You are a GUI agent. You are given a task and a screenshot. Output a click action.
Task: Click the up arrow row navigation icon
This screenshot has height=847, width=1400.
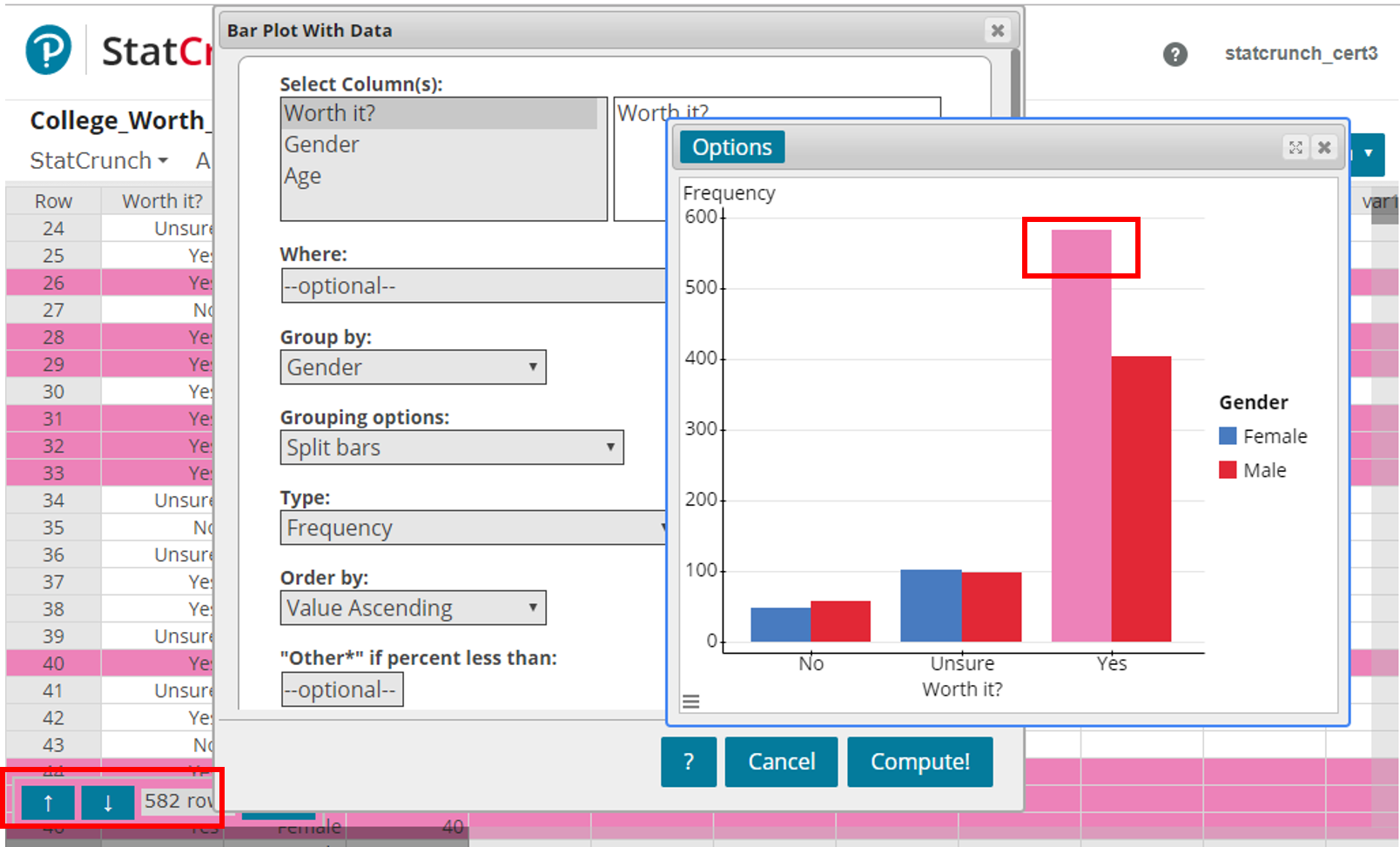pyautogui.click(x=48, y=803)
